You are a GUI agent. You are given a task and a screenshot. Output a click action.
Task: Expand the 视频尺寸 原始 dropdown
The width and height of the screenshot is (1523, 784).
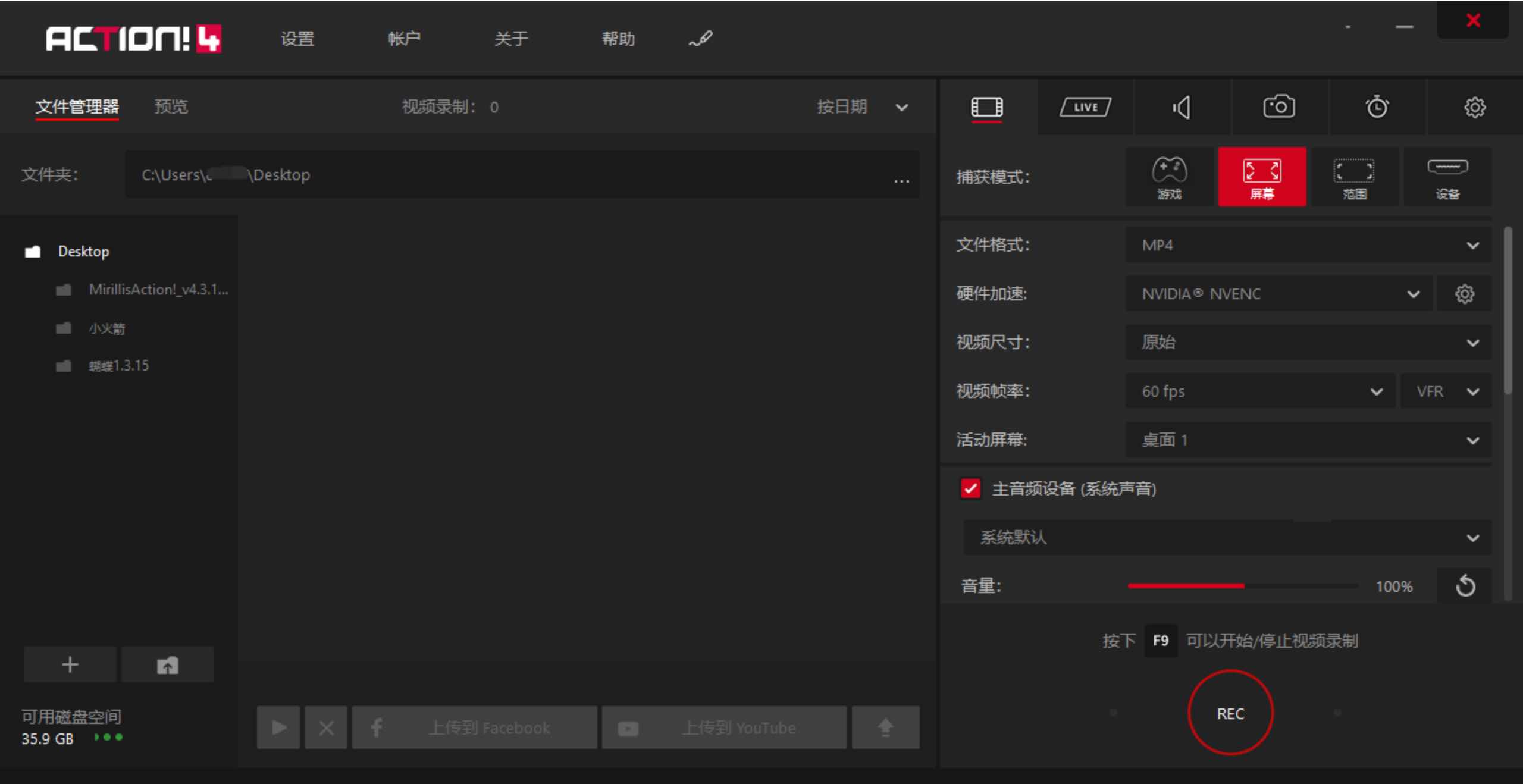click(x=1308, y=343)
